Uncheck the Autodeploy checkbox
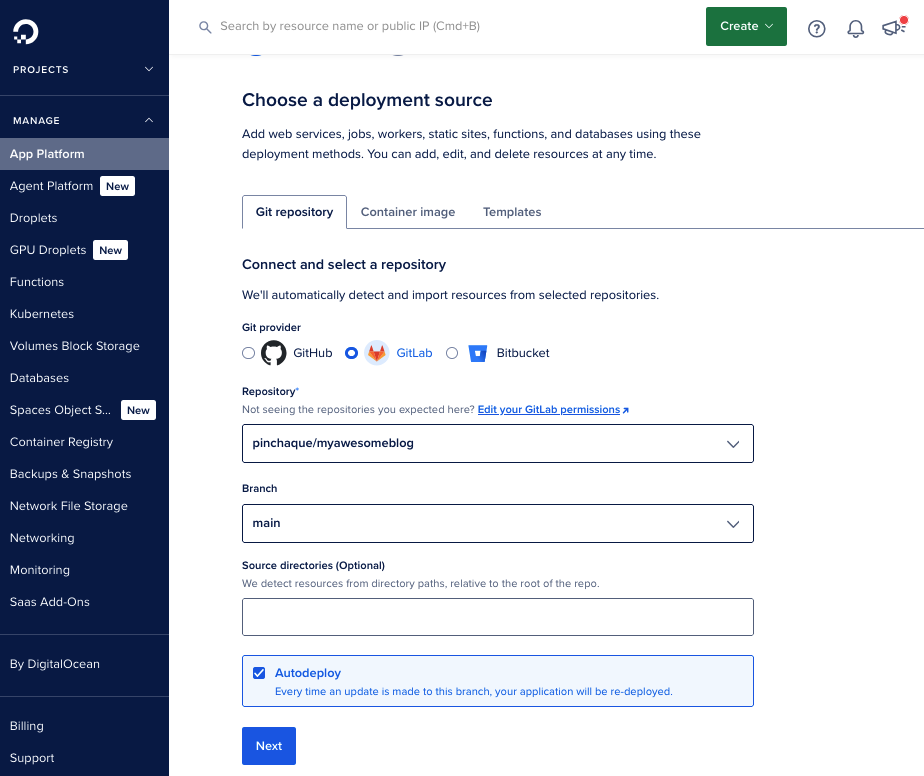The height and width of the screenshot is (776, 924). pyautogui.click(x=259, y=673)
